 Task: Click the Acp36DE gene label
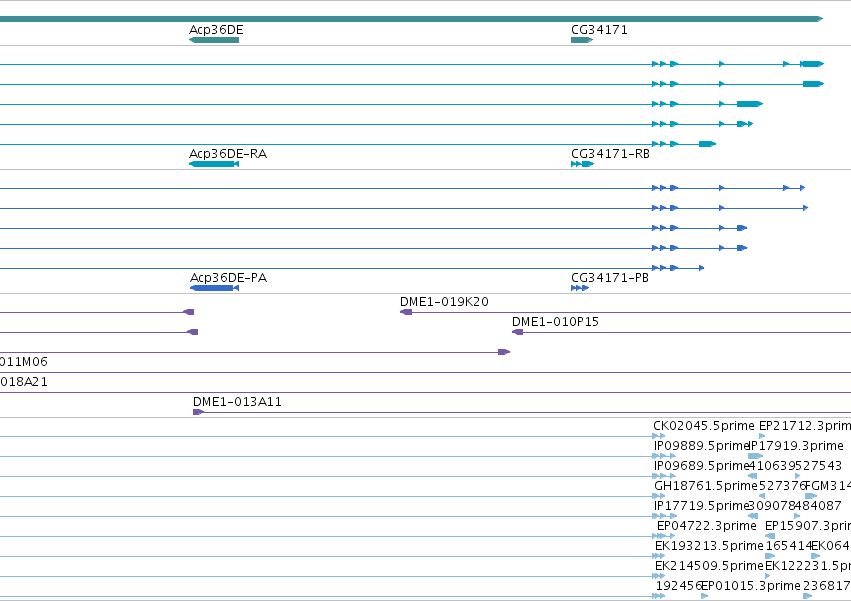[x=216, y=30]
